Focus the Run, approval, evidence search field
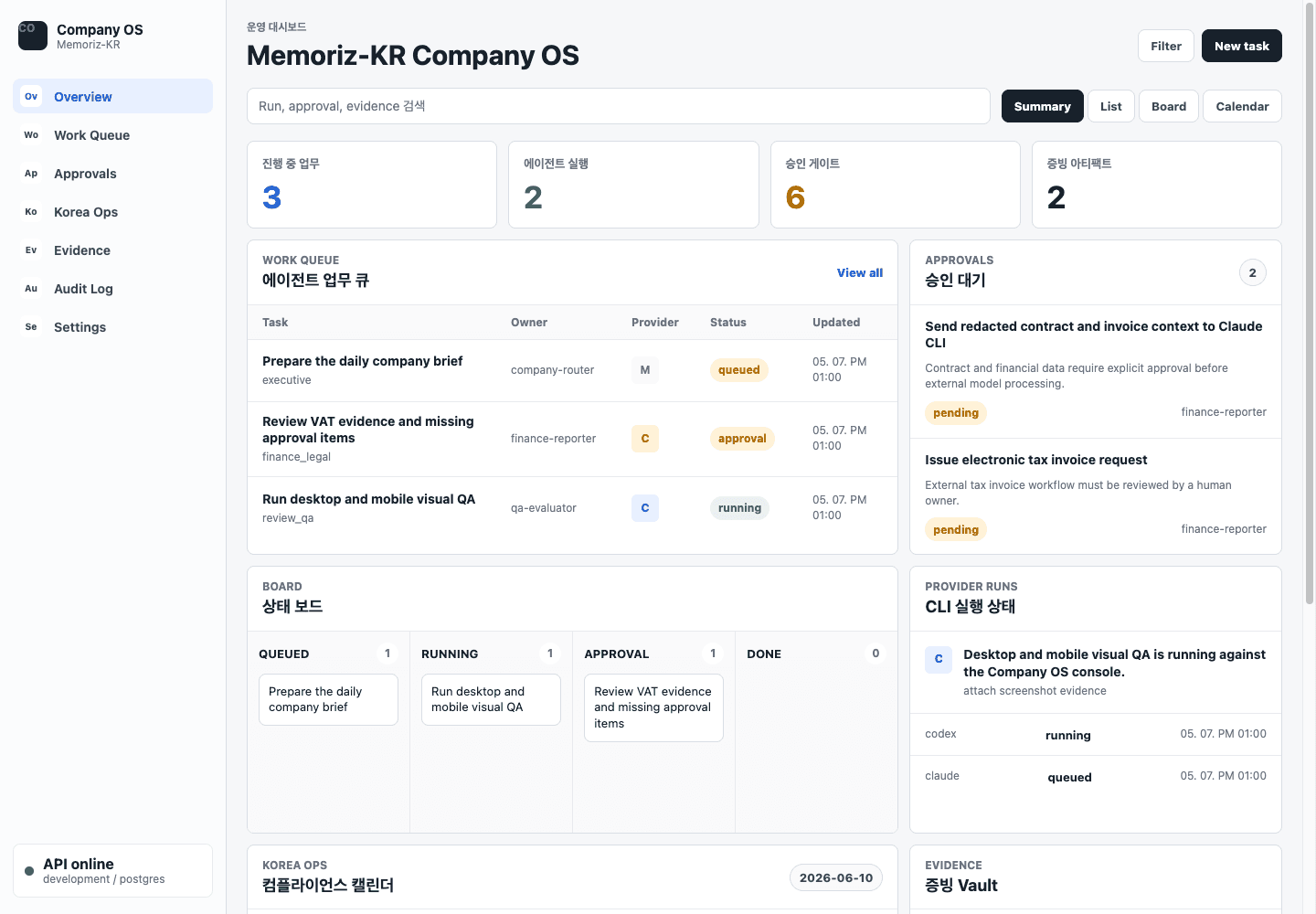Viewport: 1316px width, 914px height. [x=619, y=106]
